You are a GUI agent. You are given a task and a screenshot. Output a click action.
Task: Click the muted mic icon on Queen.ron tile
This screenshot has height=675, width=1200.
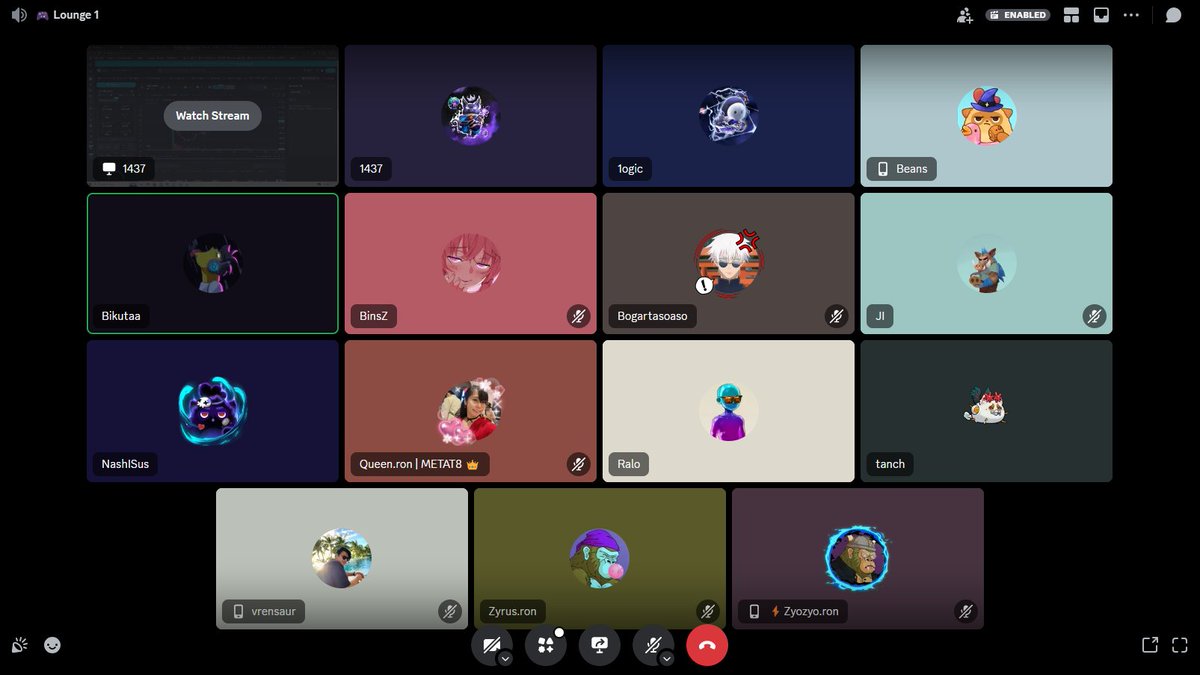[579, 464]
